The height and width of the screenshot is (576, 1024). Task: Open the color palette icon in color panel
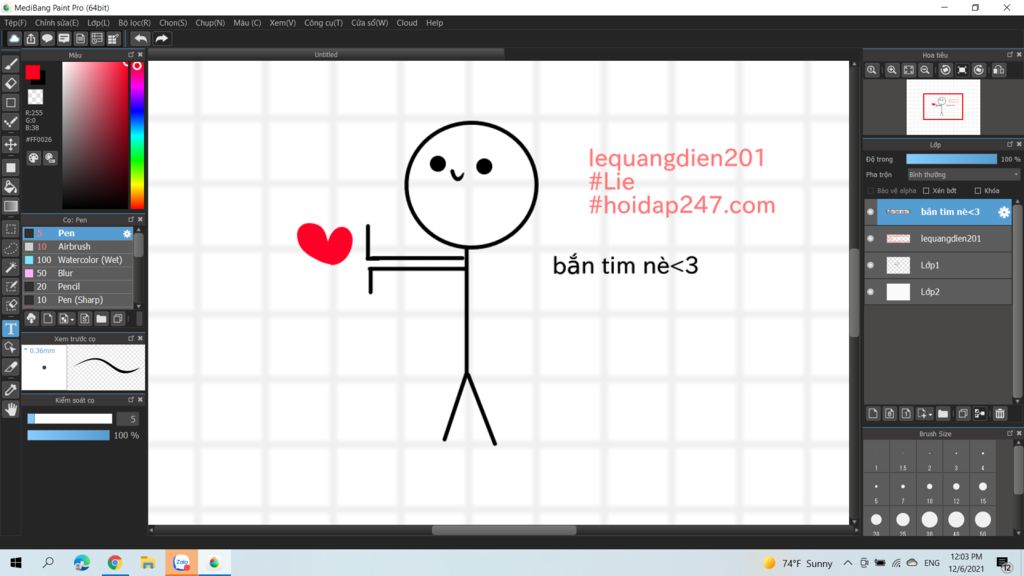point(33,158)
